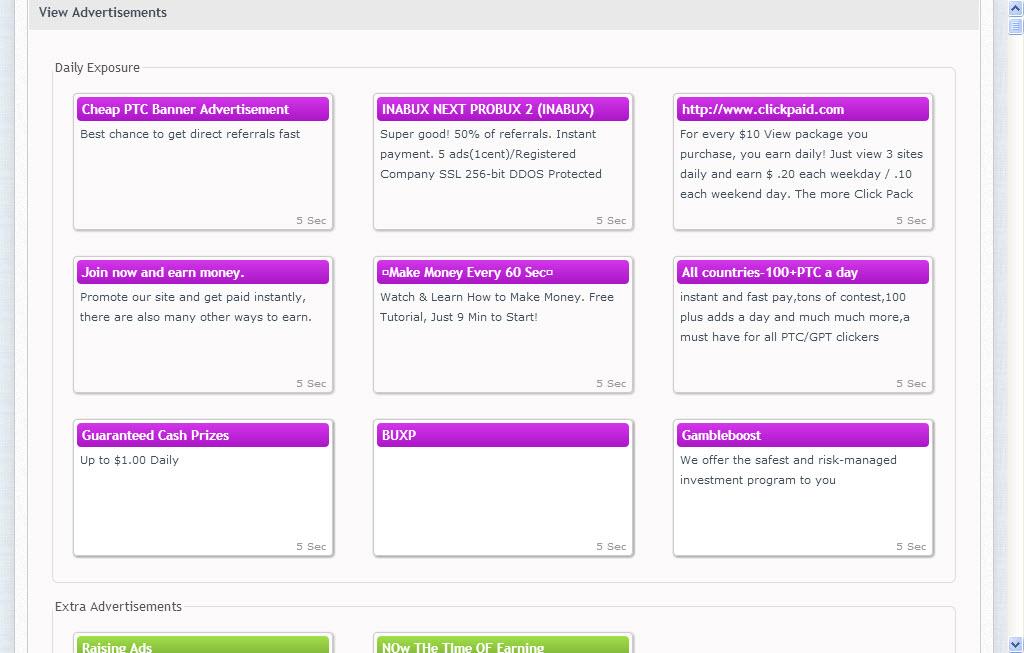
Task: Click the Extra Advertisements section label
Action: tap(118, 606)
